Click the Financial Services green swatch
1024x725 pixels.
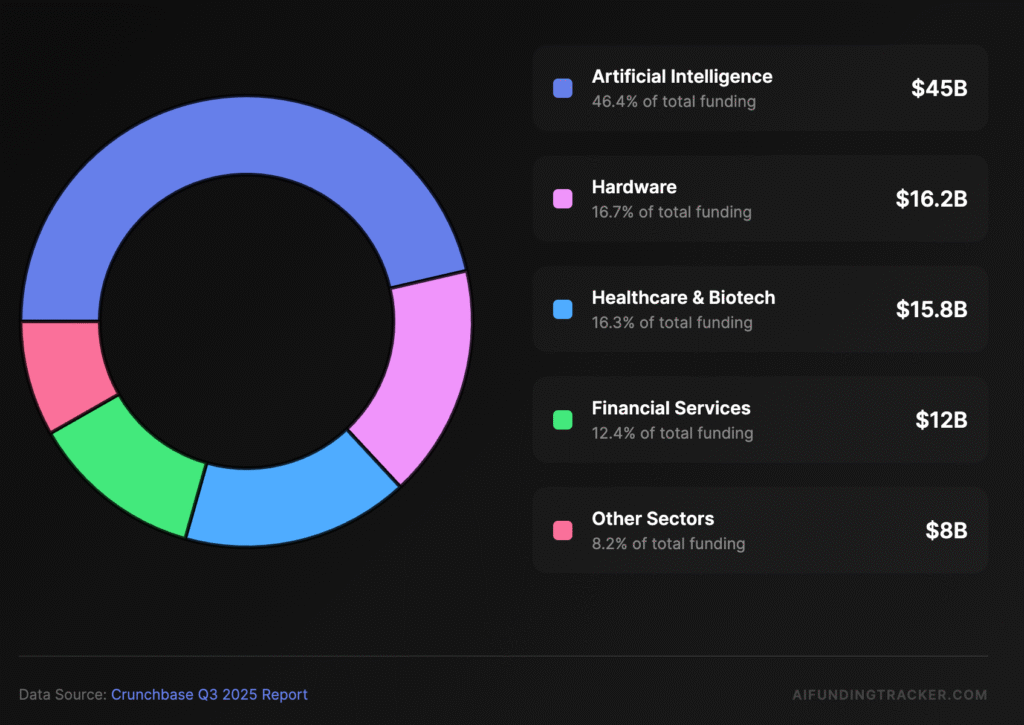click(563, 420)
